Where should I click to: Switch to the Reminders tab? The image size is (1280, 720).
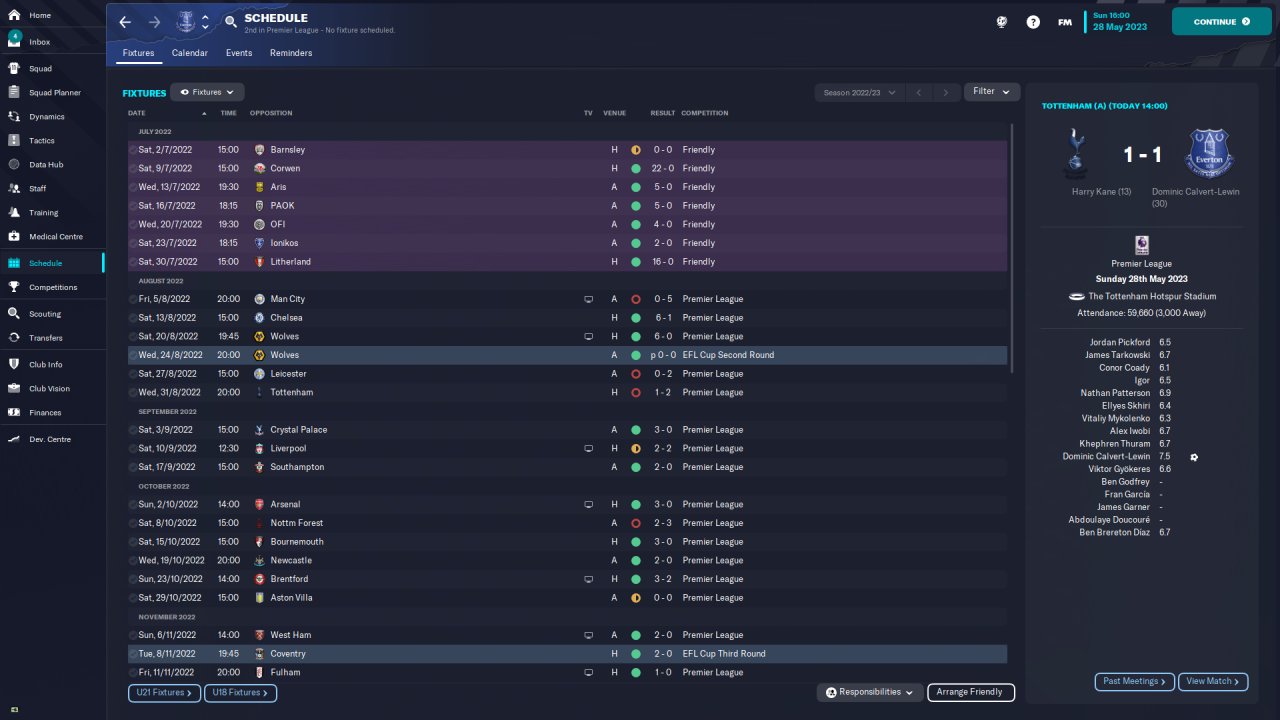click(x=291, y=53)
